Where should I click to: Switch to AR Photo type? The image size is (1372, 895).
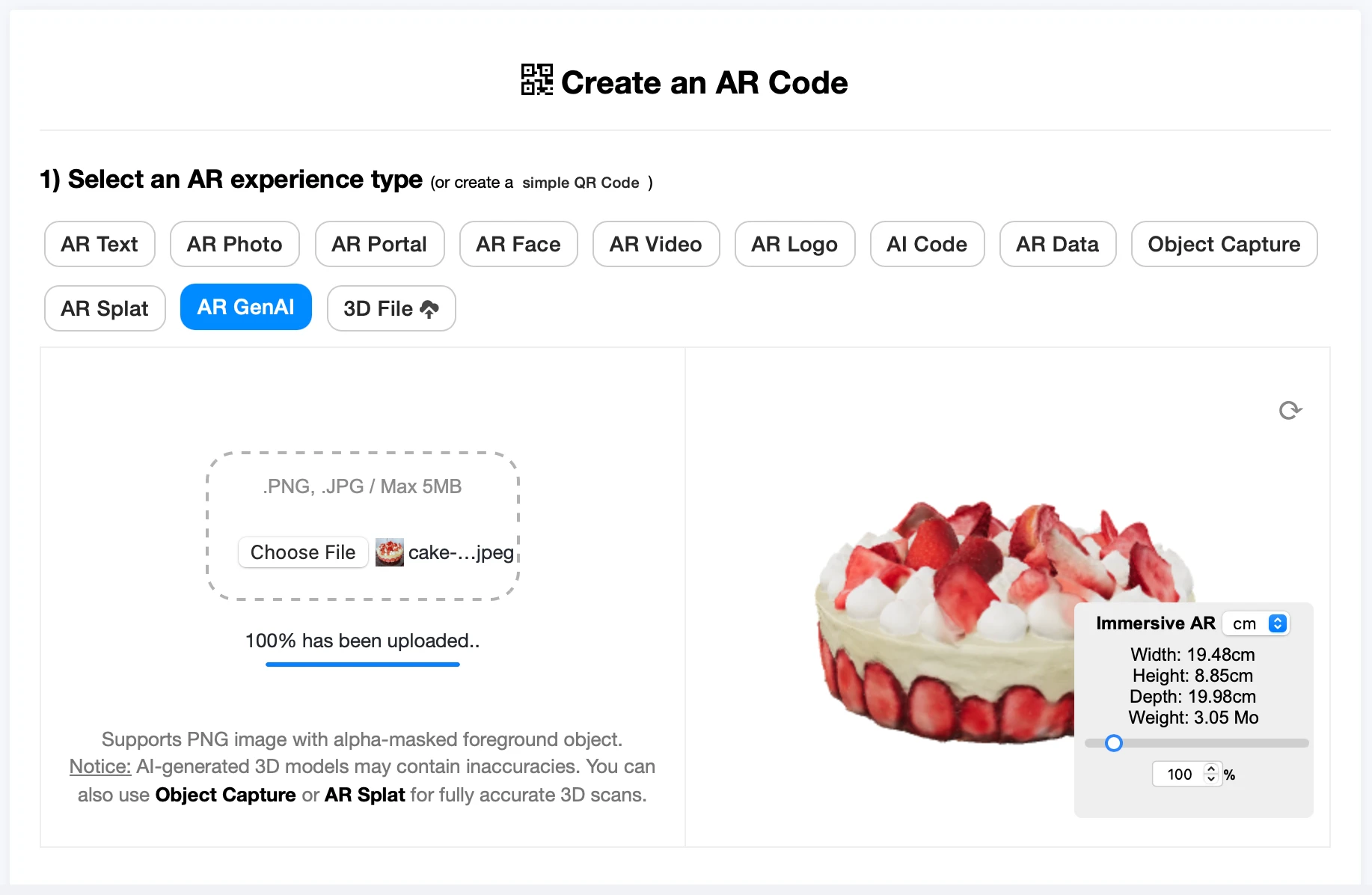click(x=234, y=244)
